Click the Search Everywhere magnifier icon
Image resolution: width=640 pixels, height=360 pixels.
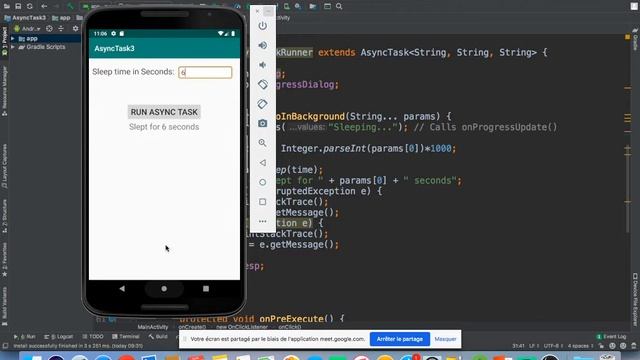pos(339,6)
